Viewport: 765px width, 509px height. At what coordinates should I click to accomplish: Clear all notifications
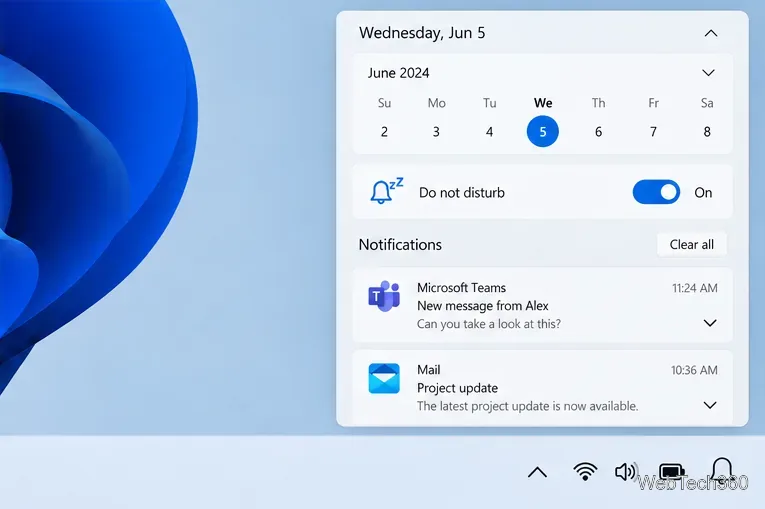[x=691, y=244]
